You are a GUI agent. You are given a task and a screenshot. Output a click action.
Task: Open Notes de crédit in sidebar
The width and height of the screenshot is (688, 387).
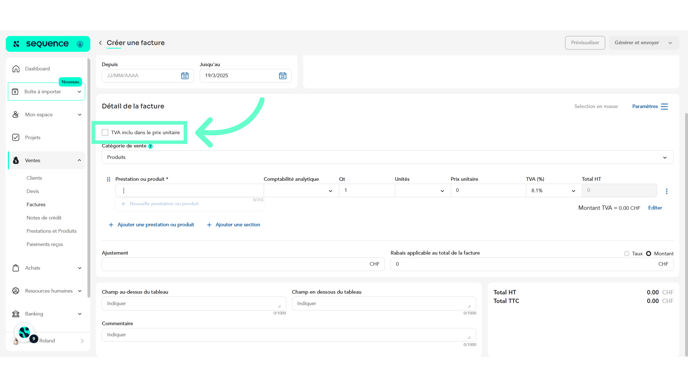coord(44,218)
